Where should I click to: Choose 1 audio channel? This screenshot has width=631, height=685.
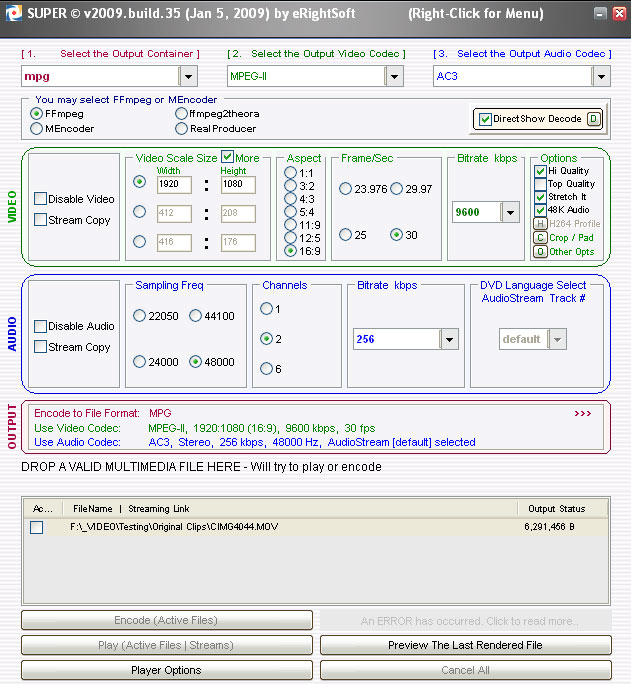coord(266,309)
